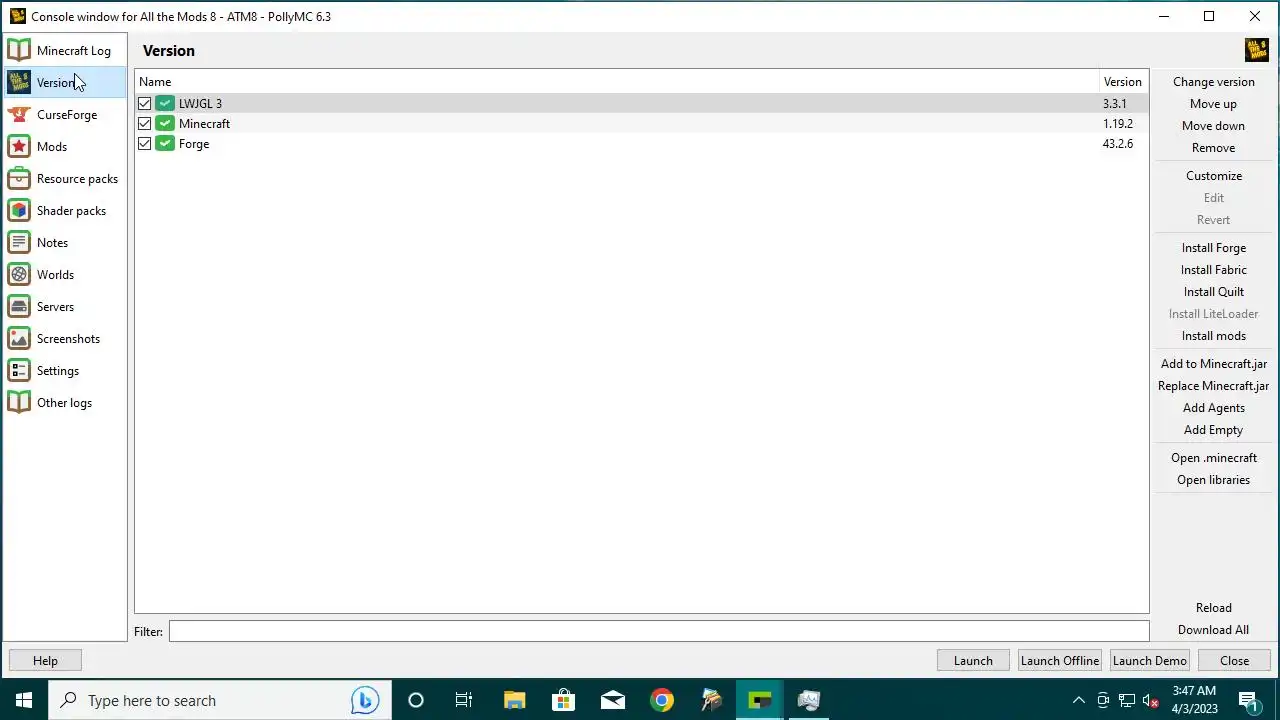Click the Minecraft green status icon
Screen dimensions: 1280x720
(x=165, y=124)
